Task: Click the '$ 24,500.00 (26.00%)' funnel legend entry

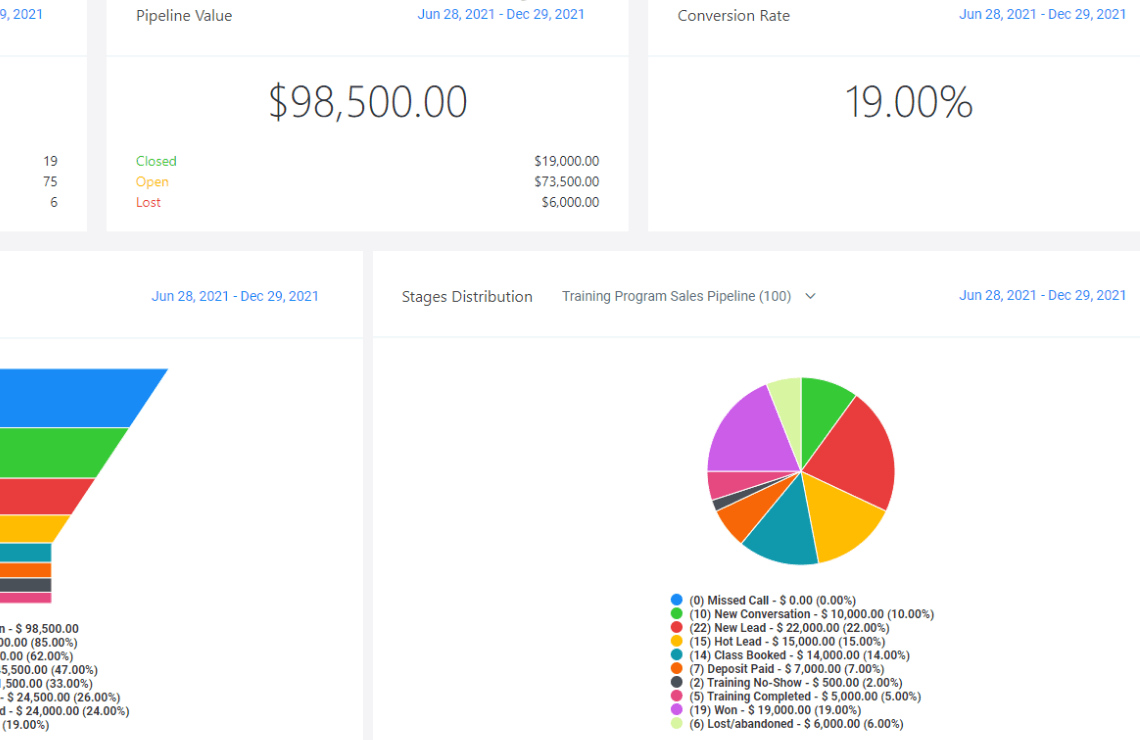Action: (60, 697)
